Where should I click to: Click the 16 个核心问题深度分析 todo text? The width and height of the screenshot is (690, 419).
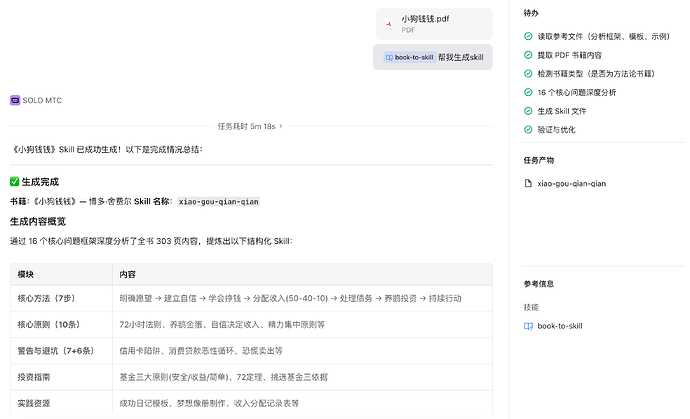click(577, 92)
